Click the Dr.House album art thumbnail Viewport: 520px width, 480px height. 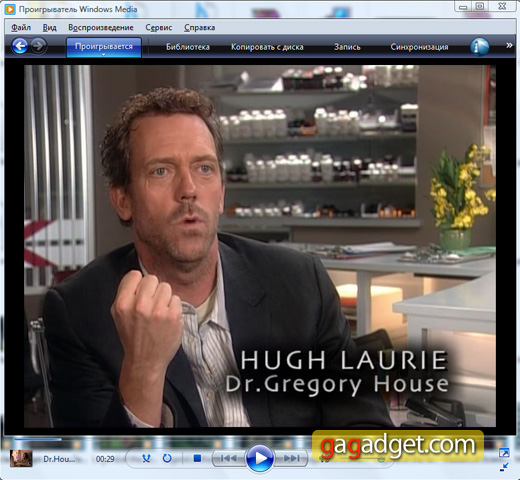click(x=21, y=459)
